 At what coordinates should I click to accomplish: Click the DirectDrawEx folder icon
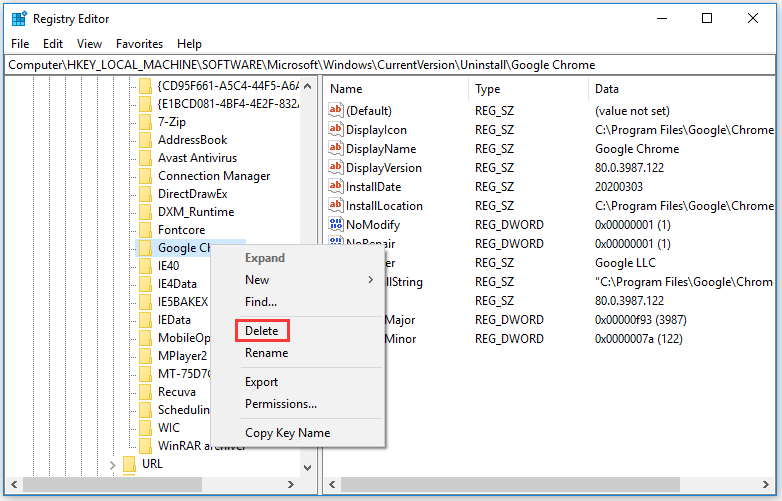(x=145, y=194)
